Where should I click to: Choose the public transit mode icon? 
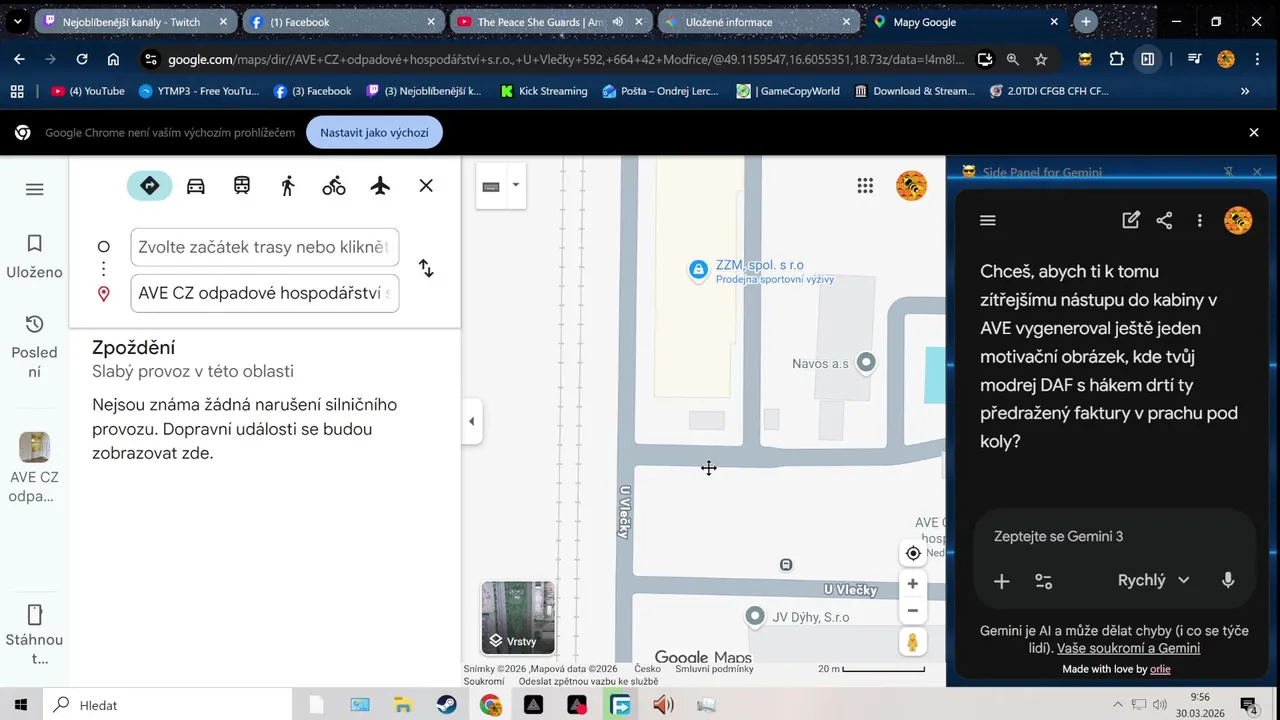point(242,186)
